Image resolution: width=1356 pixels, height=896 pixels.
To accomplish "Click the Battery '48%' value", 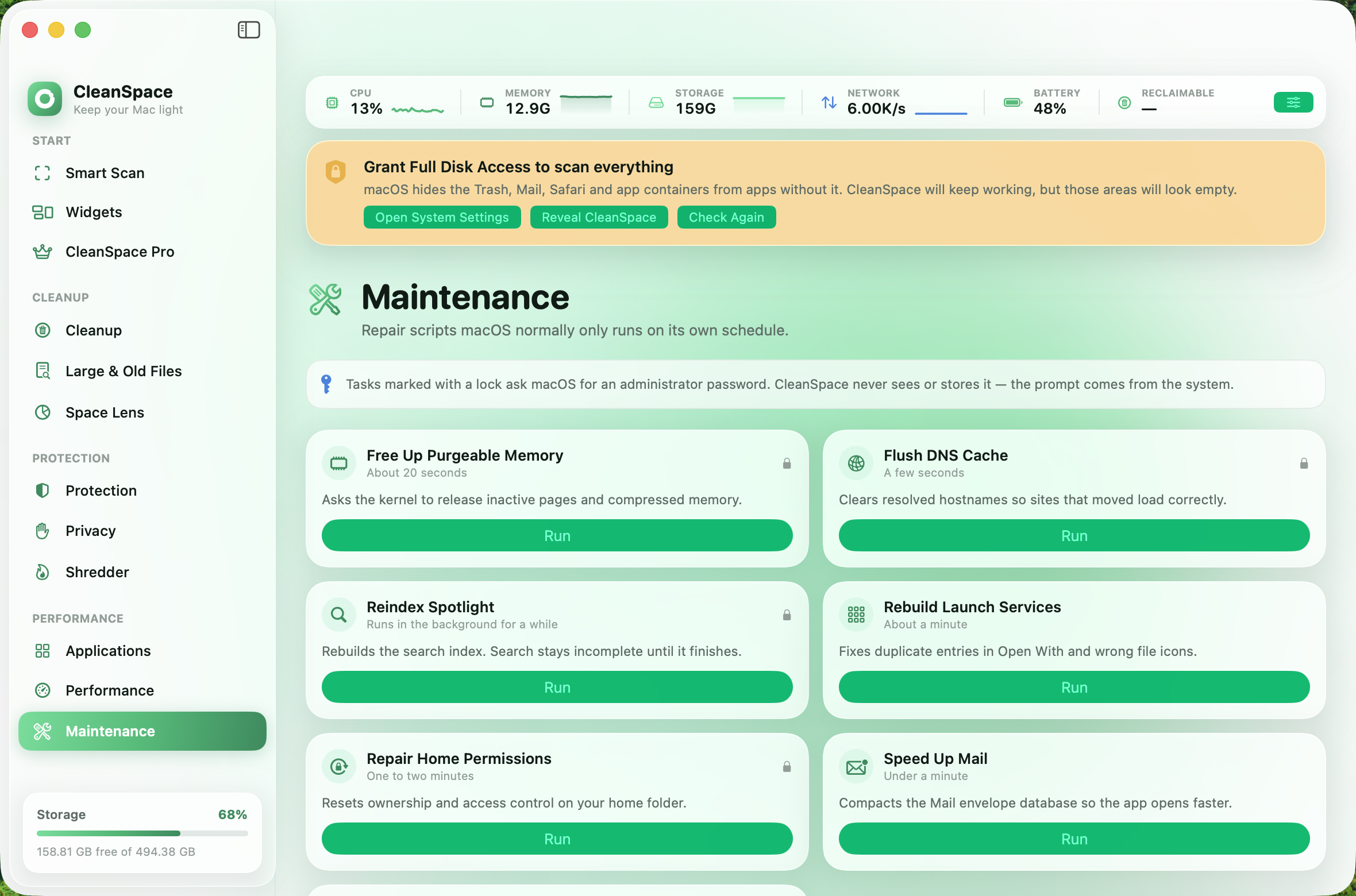I will (x=1050, y=109).
